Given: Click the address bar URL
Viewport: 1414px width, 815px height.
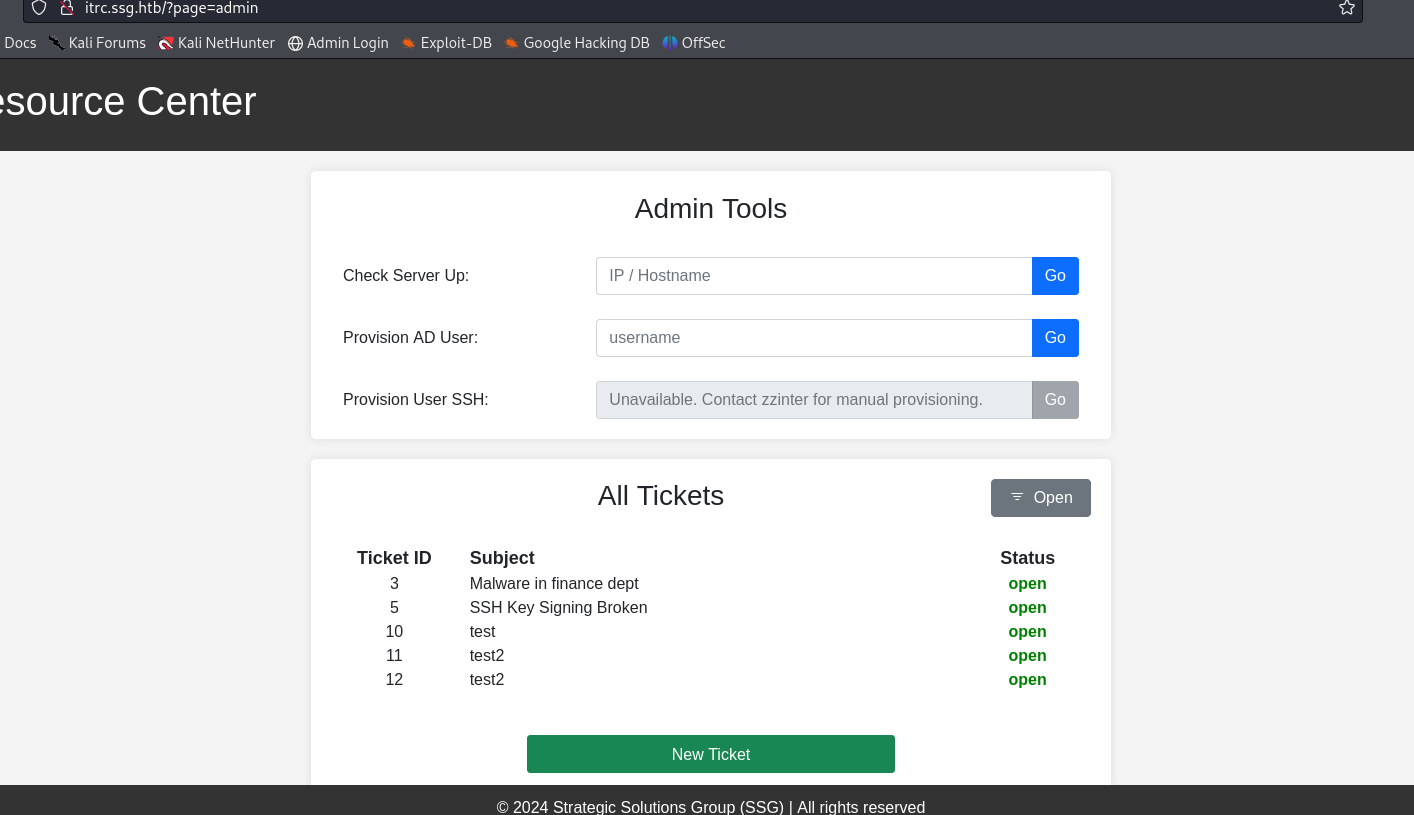Looking at the screenshot, I should (171, 8).
